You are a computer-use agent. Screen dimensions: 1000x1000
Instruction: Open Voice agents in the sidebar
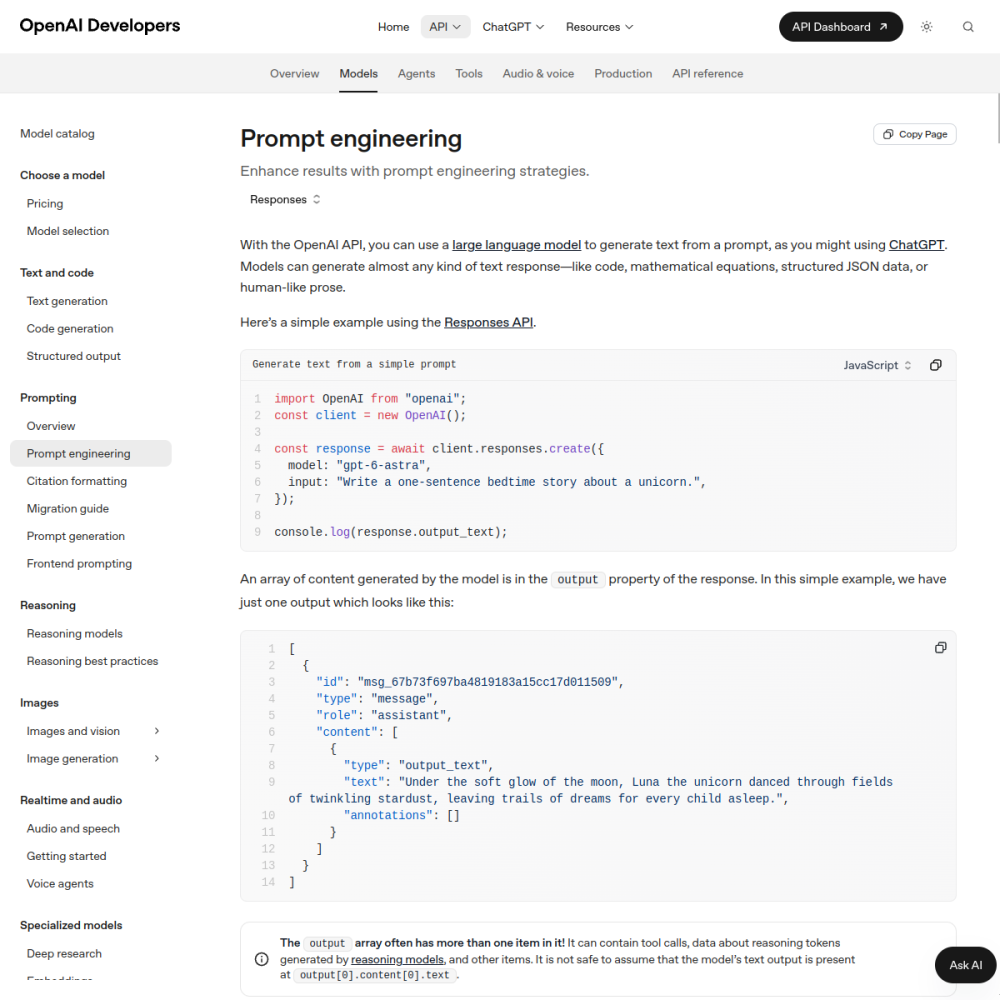coord(60,883)
